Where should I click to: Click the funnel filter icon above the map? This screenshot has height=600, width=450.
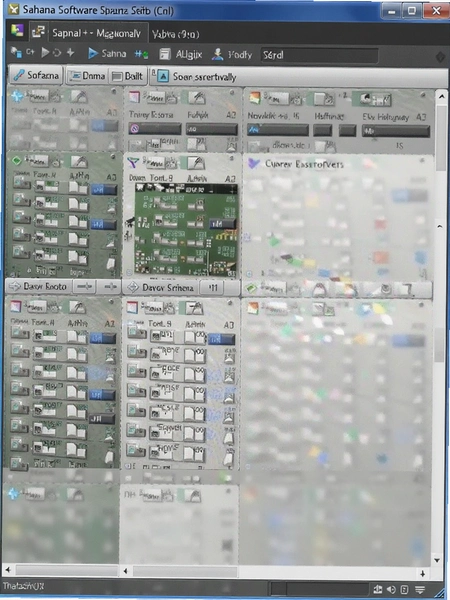coord(133,163)
